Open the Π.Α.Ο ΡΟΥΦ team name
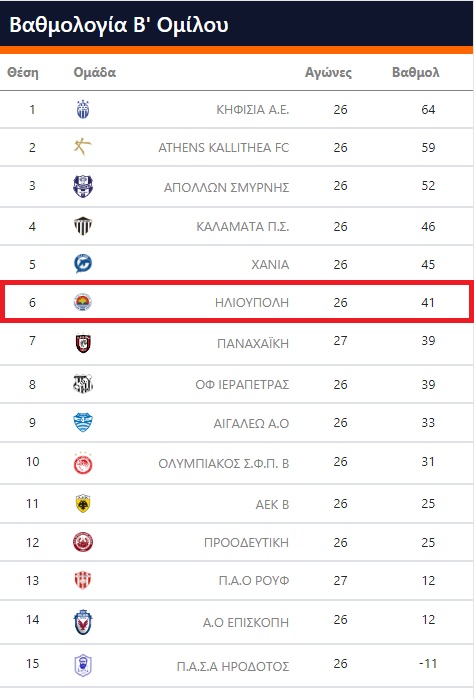Screen dimensions: 474x698 254,580
